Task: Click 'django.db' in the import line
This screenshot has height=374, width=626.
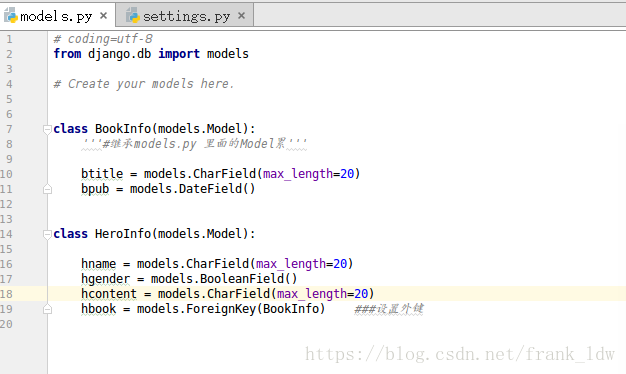Action: (120, 54)
